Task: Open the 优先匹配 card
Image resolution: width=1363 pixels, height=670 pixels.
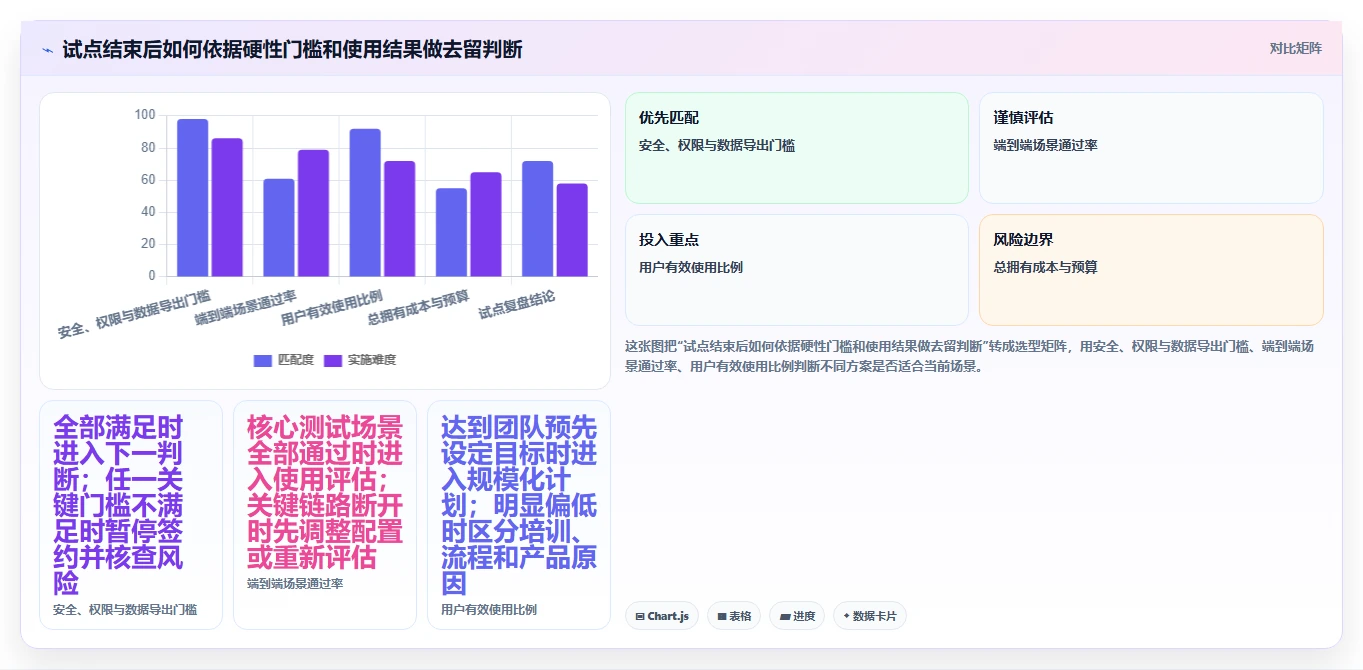Action: point(797,148)
